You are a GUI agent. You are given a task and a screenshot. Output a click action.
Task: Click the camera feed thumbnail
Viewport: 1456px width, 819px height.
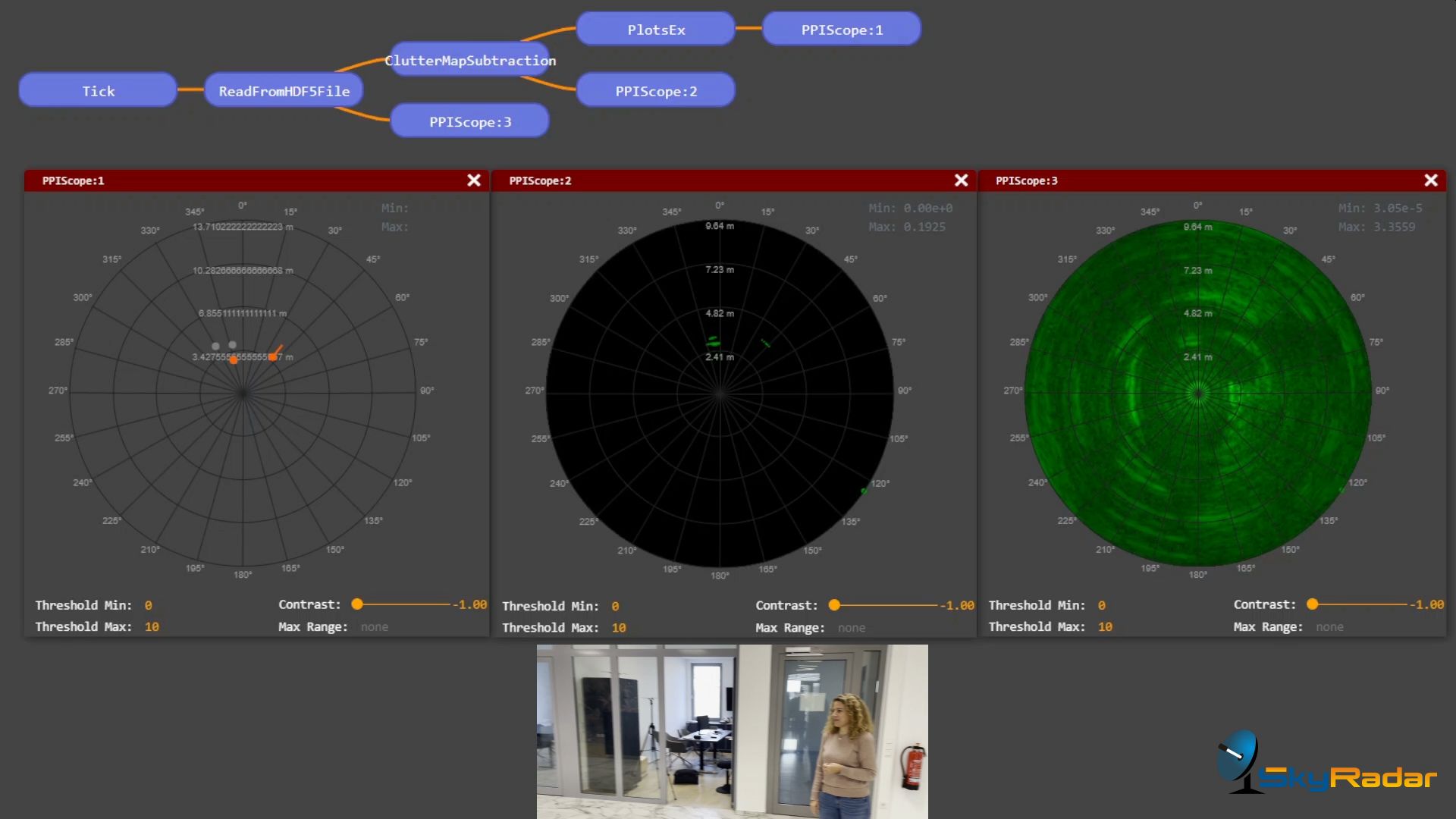[x=732, y=730]
